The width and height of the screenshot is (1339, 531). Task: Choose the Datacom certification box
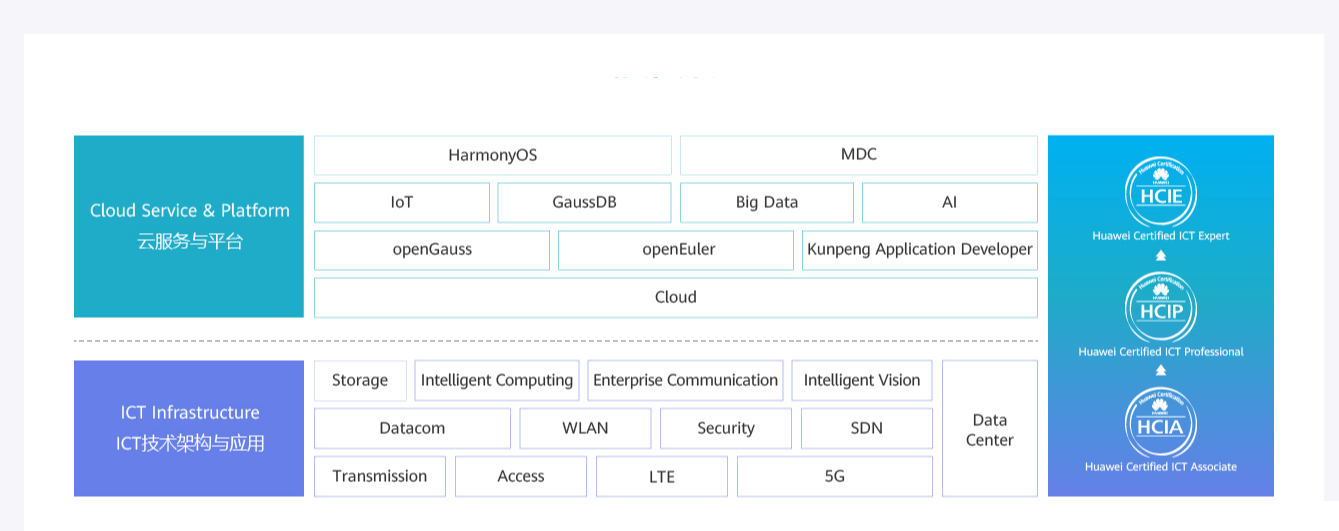pyautogui.click(x=412, y=428)
